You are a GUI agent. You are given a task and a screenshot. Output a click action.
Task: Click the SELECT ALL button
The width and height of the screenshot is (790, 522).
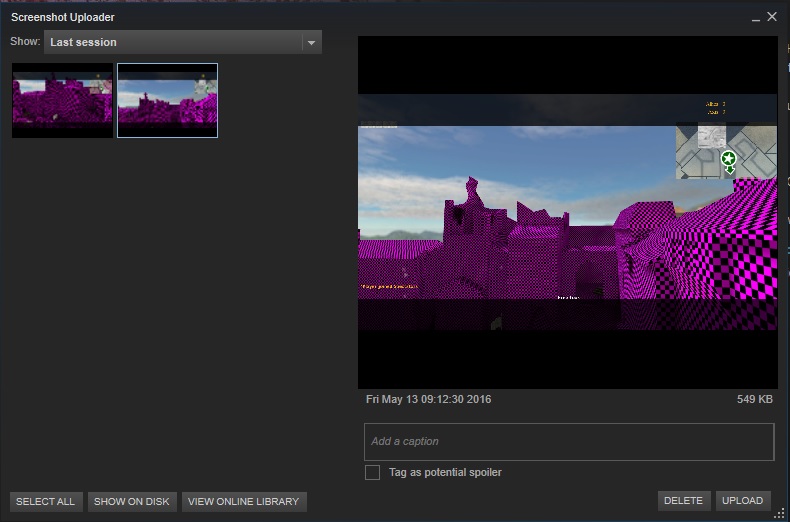(x=46, y=502)
